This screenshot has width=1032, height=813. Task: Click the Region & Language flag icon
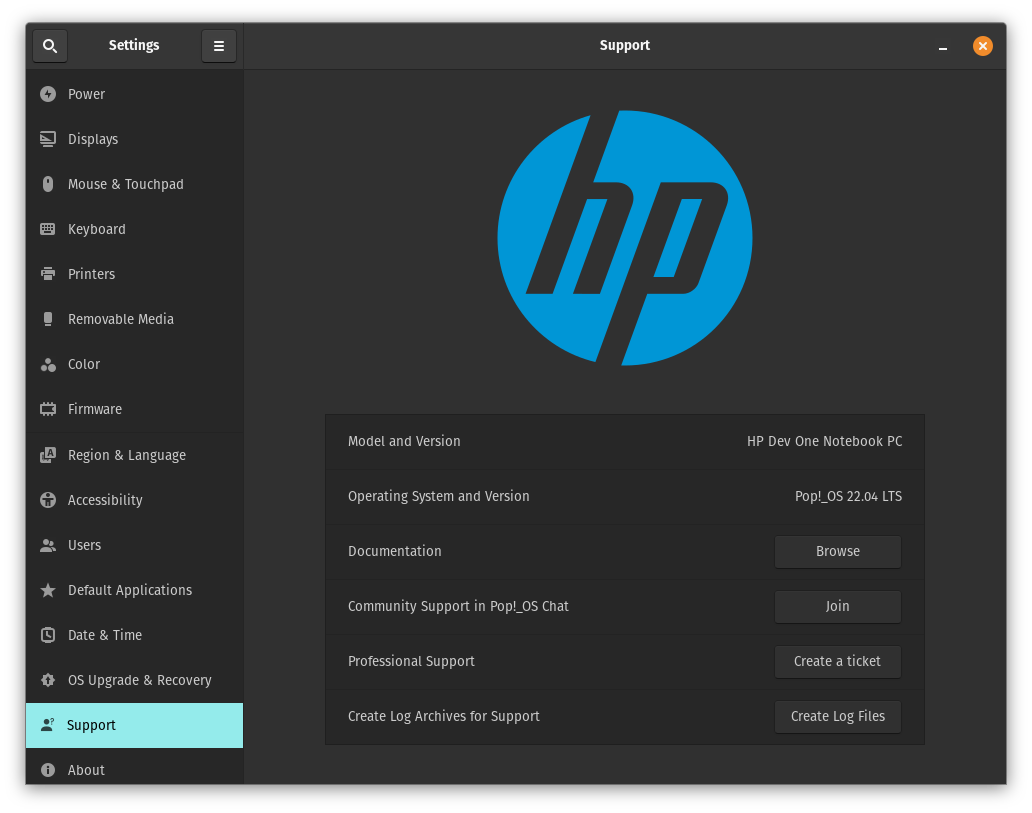click(x=48, y=455)
